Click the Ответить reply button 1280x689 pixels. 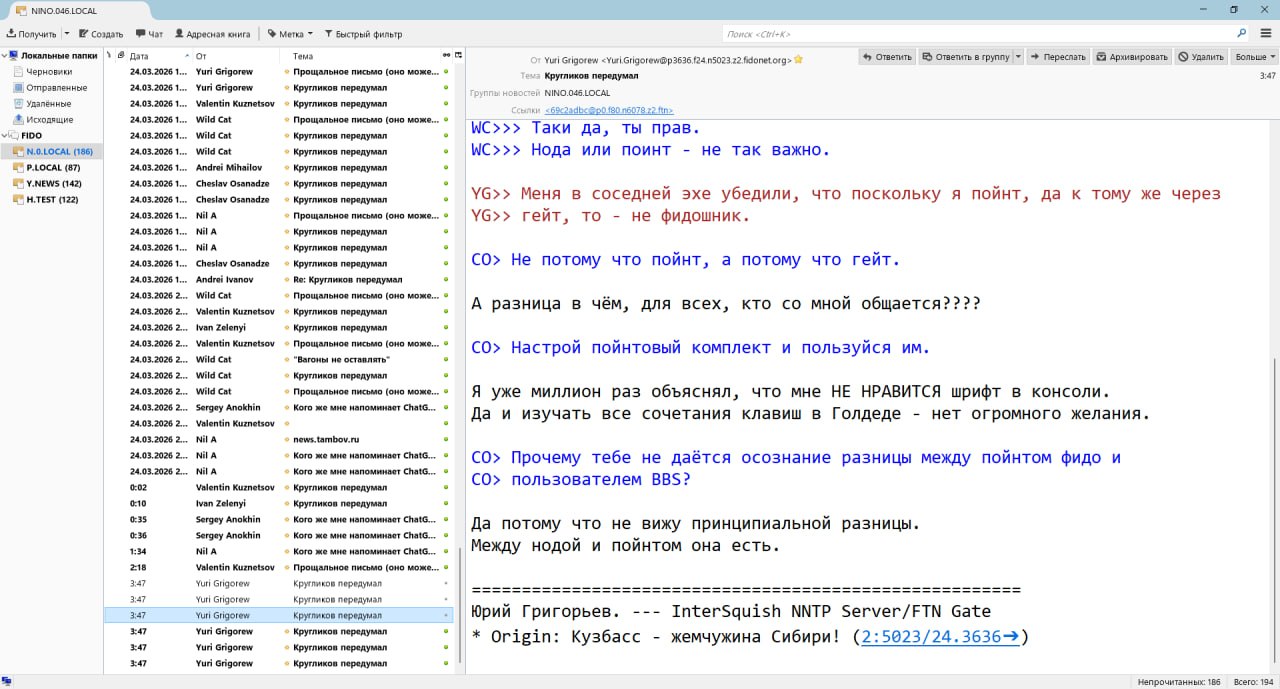point(887,57)
